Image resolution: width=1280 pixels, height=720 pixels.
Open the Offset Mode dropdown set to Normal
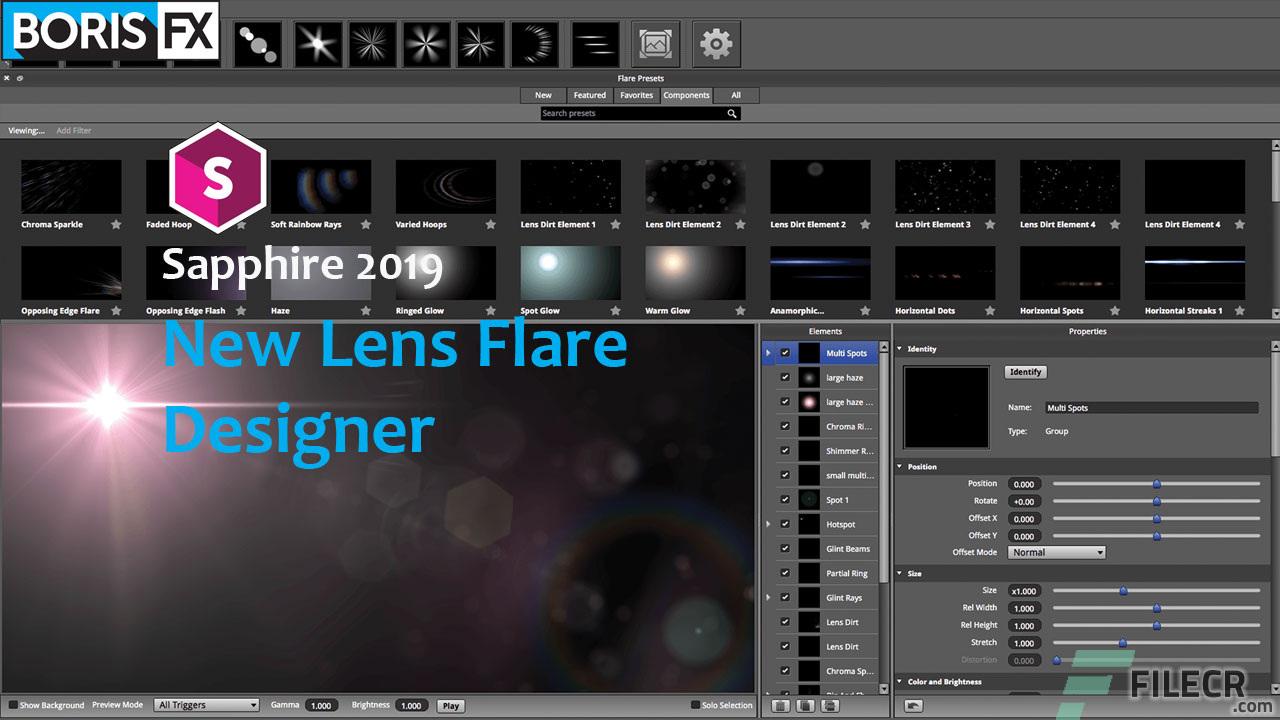pyautogui.click(x=1056, y=552)
